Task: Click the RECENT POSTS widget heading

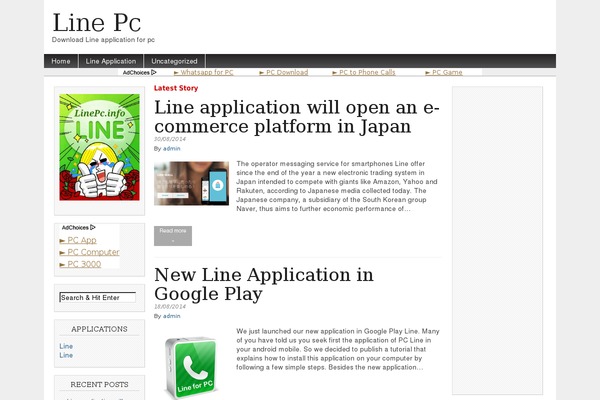Action: pos(99,385)
